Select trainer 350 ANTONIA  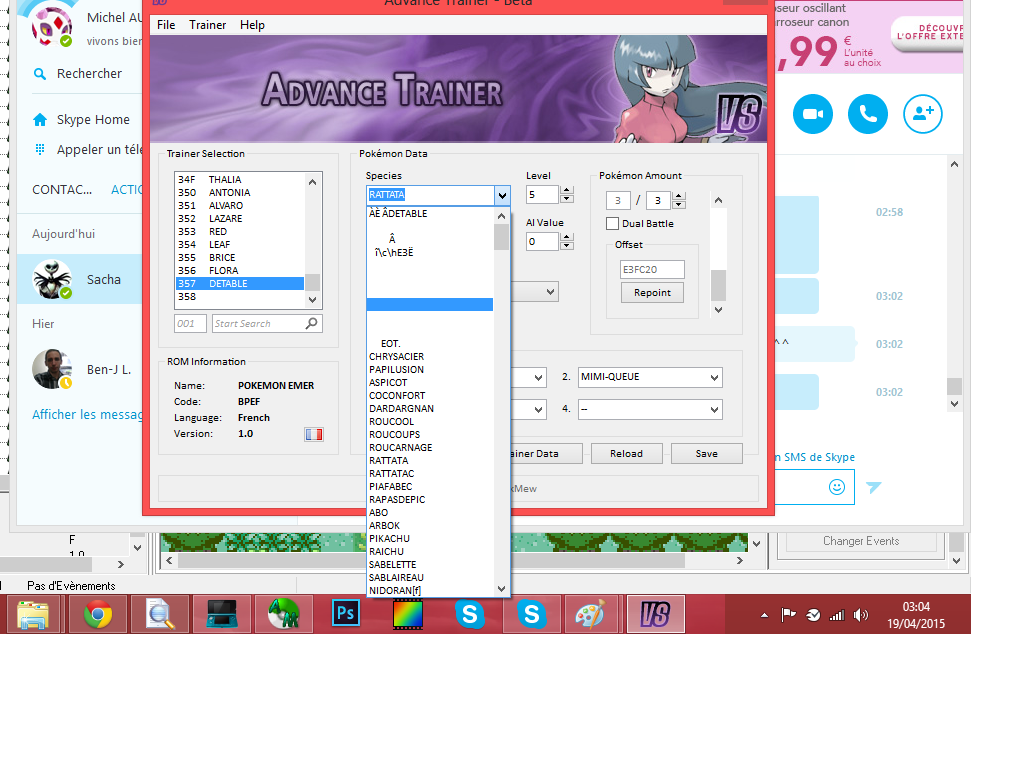pyautogui.click(x=240, y=193)
